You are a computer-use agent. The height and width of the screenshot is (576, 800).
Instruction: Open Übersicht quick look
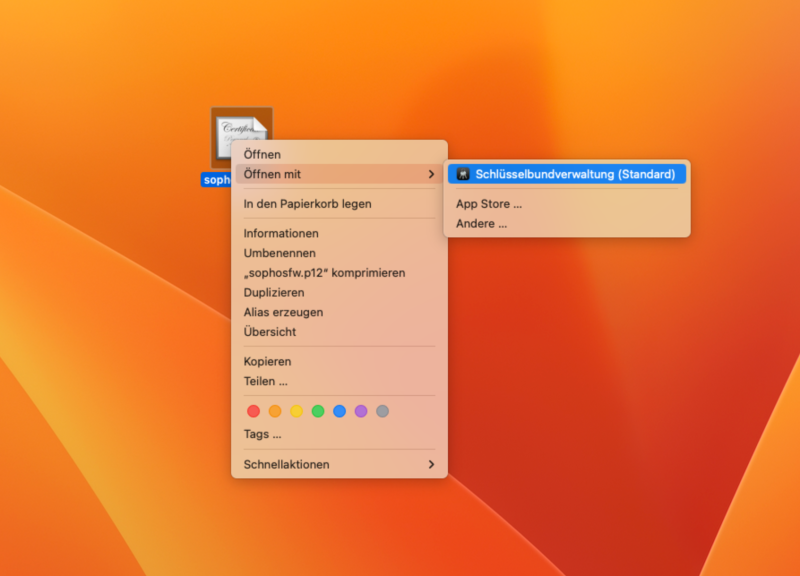click(272, 331)
